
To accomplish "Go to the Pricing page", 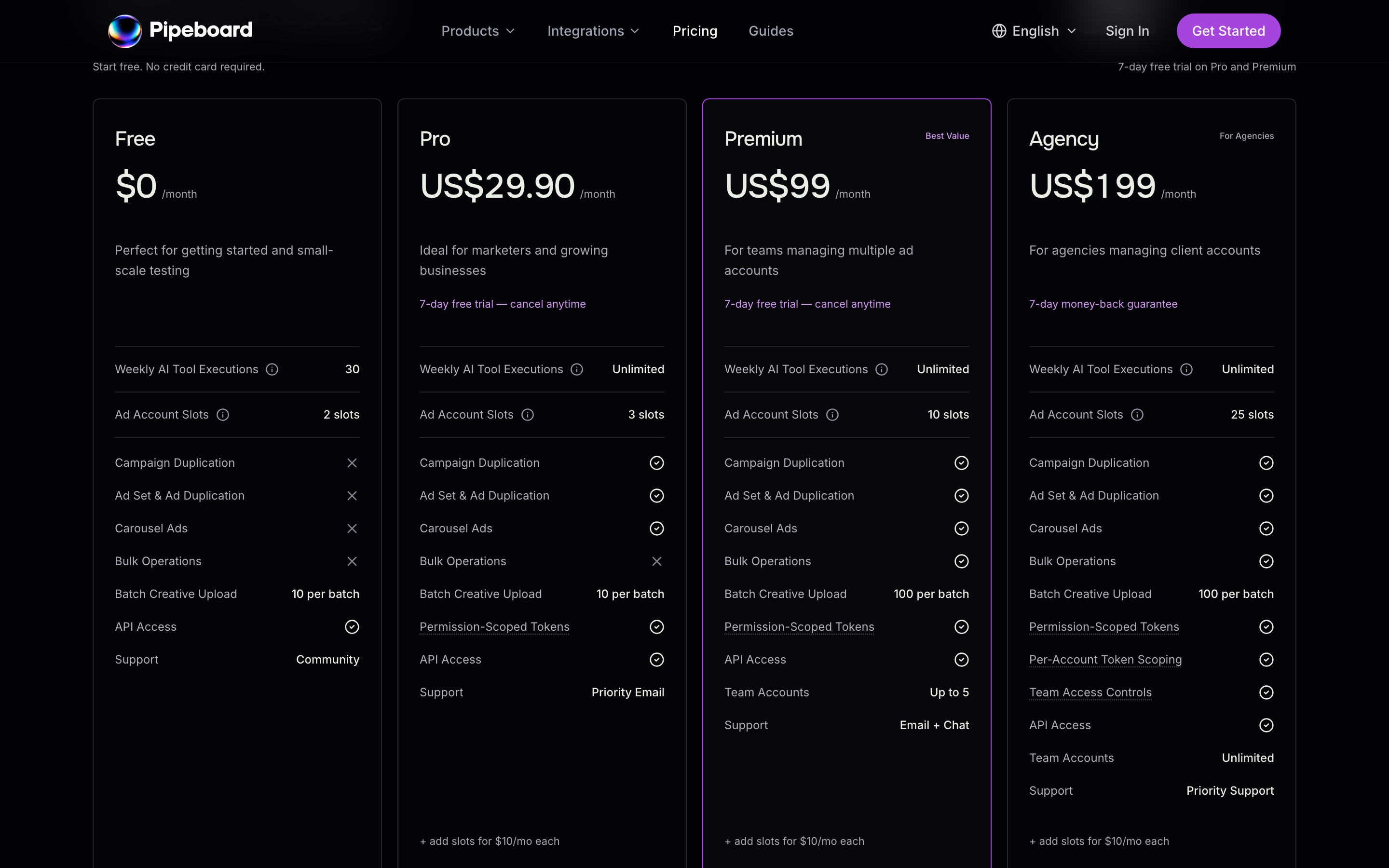I will (694, 31).
